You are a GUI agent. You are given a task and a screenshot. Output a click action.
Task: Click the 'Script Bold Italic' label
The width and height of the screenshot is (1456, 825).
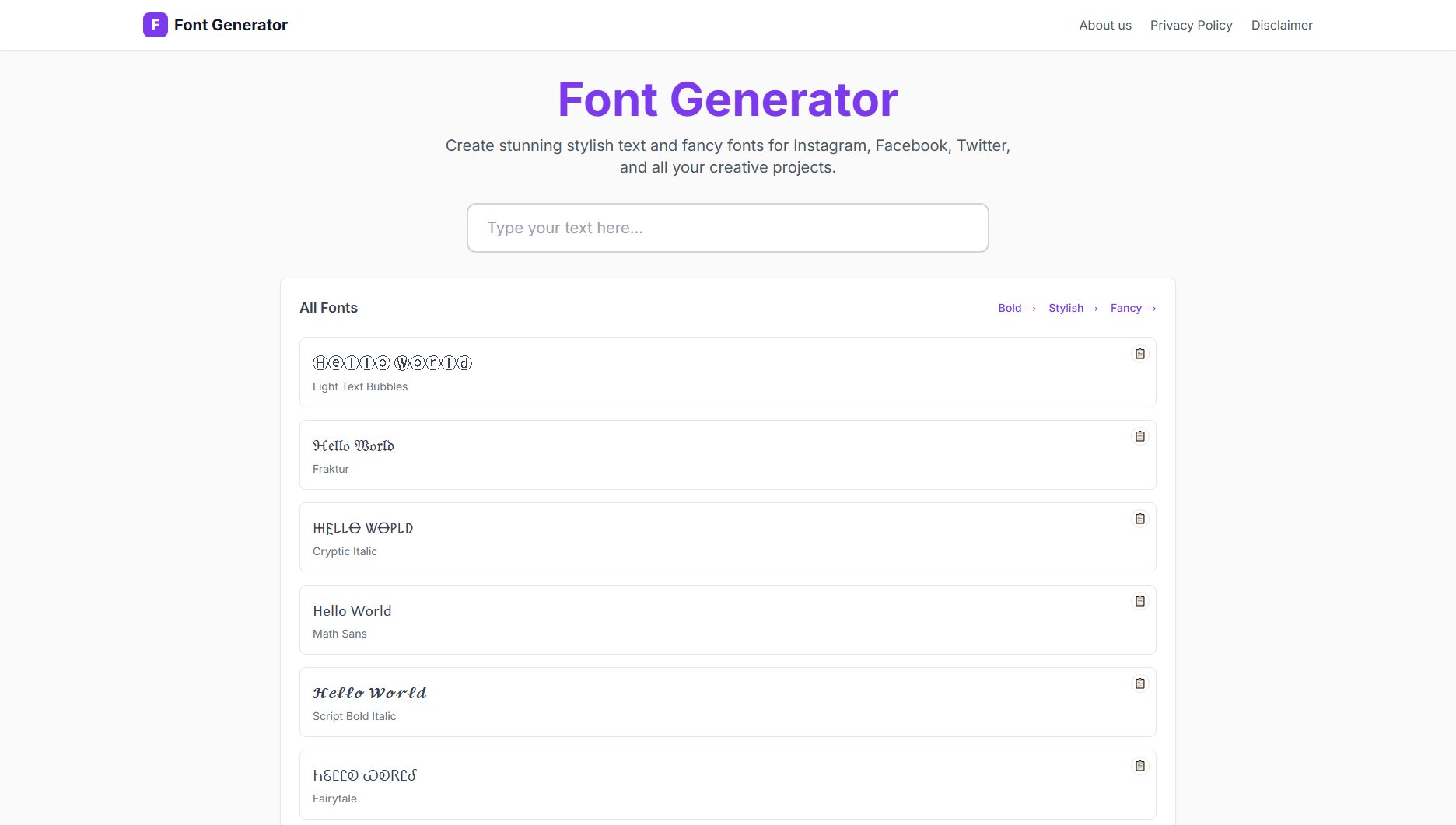(354, 716)
